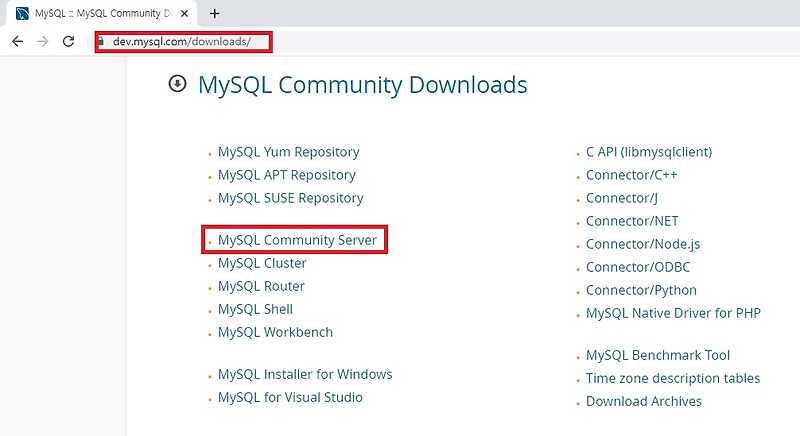
Task: Open MySQL for Visual Studio link
Action: (x=290, y=397)
